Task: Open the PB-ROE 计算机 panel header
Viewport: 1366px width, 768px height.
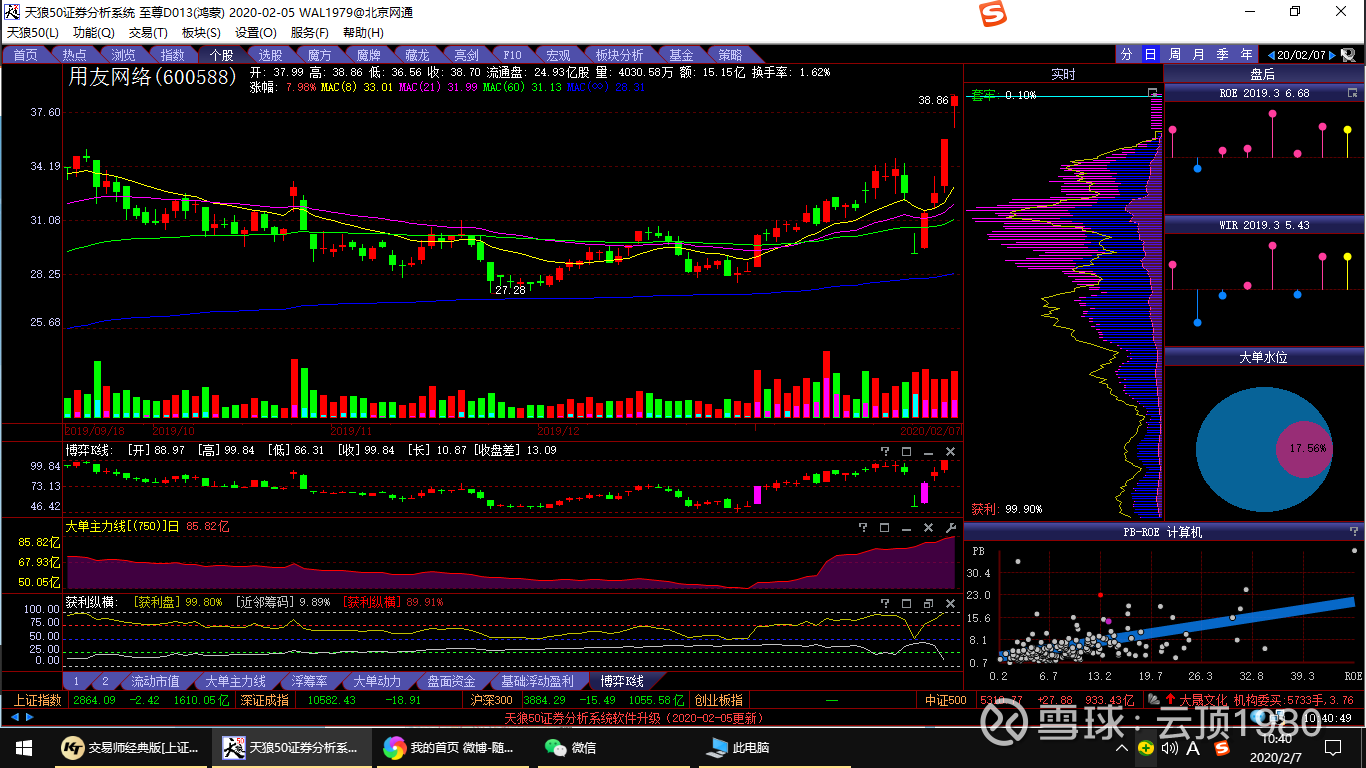Action: pyautogui.click(x=1162, y=532)
